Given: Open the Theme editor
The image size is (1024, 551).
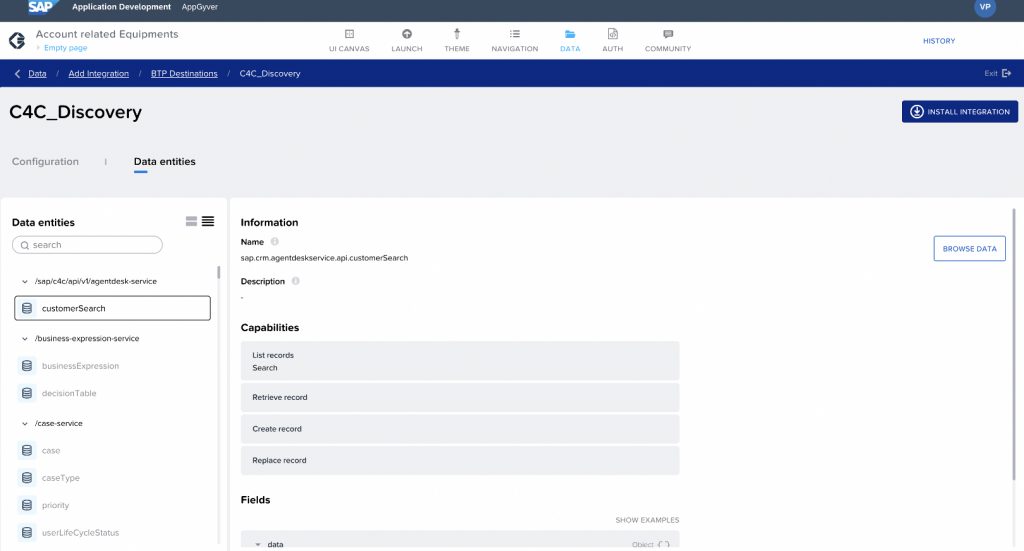Looking at the screenshot, I should tap(457, 40).
